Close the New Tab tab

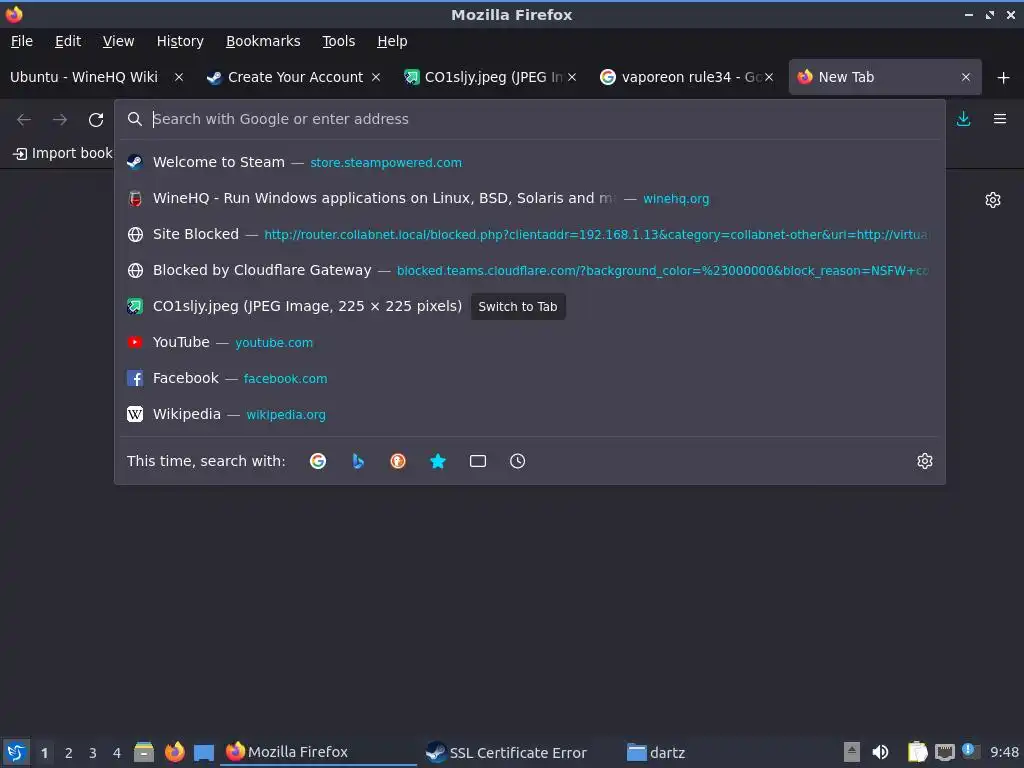pyautogui.click(x=966, y=77)
